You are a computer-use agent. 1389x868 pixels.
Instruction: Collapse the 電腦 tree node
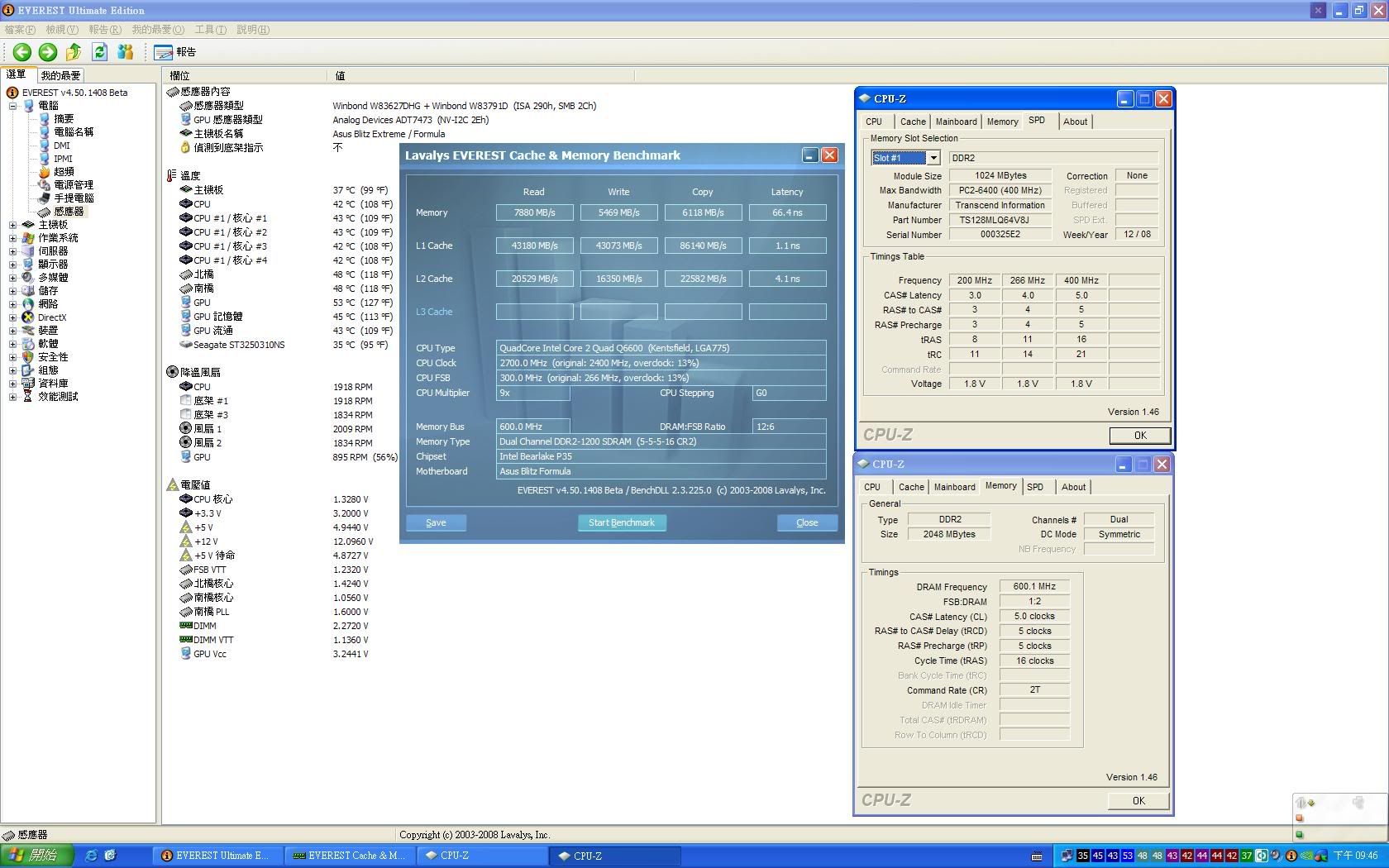pos(12,106)
